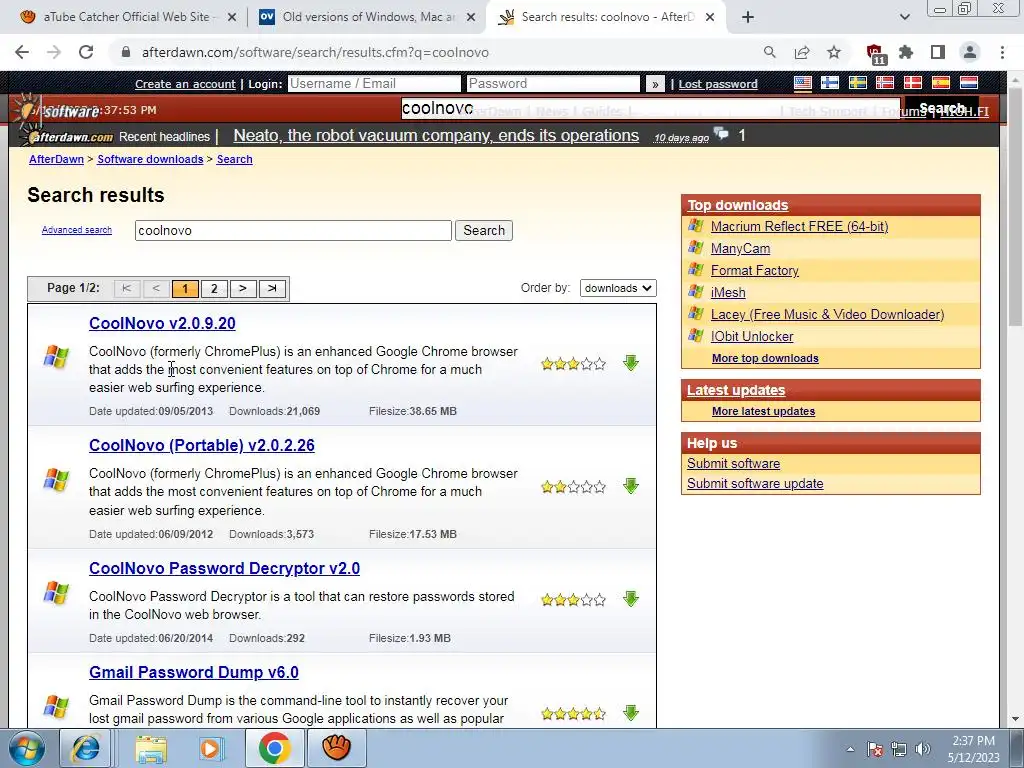
Task: Jump to the last results page
Action: (272, 289)
